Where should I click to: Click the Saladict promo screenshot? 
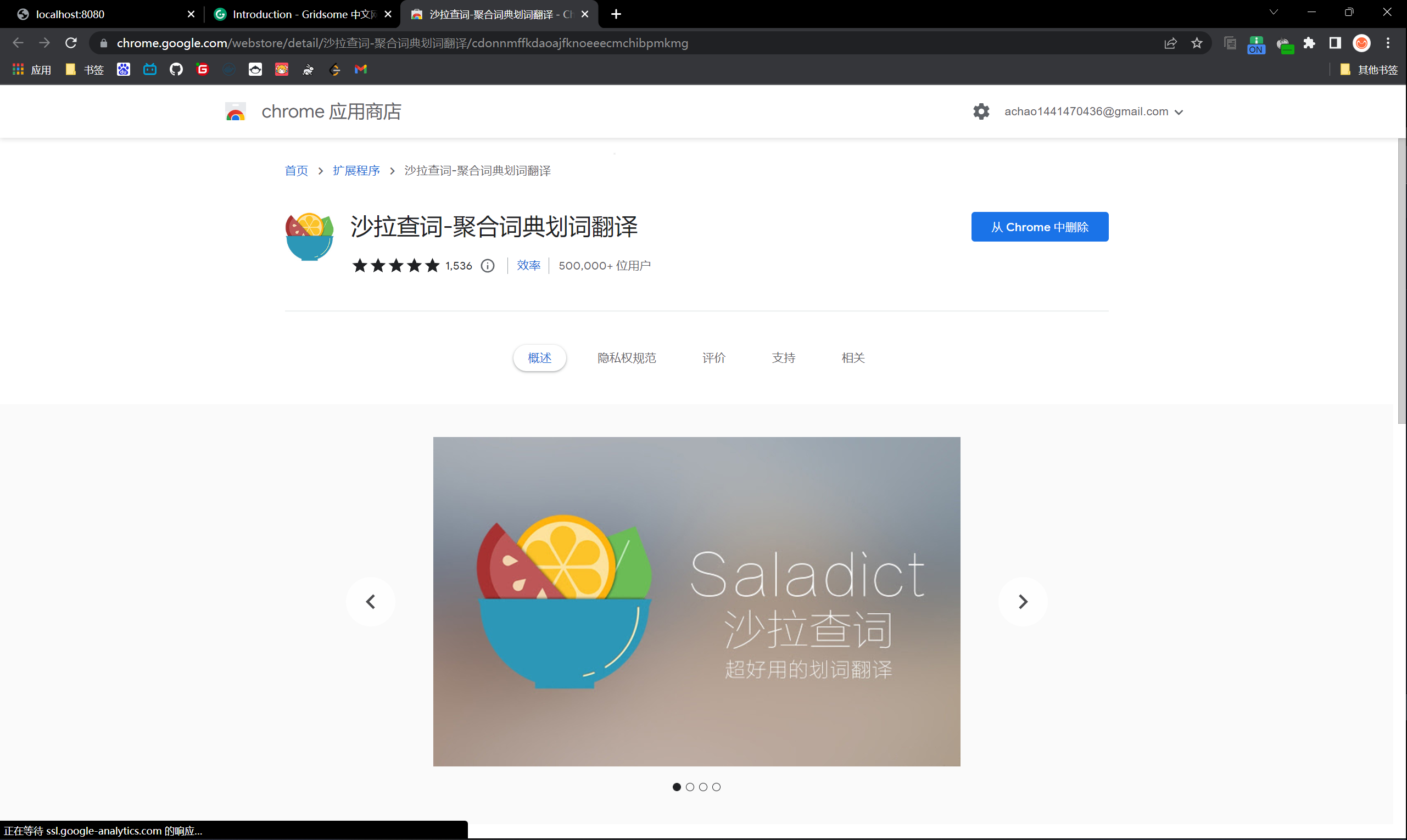coord(696,602)
